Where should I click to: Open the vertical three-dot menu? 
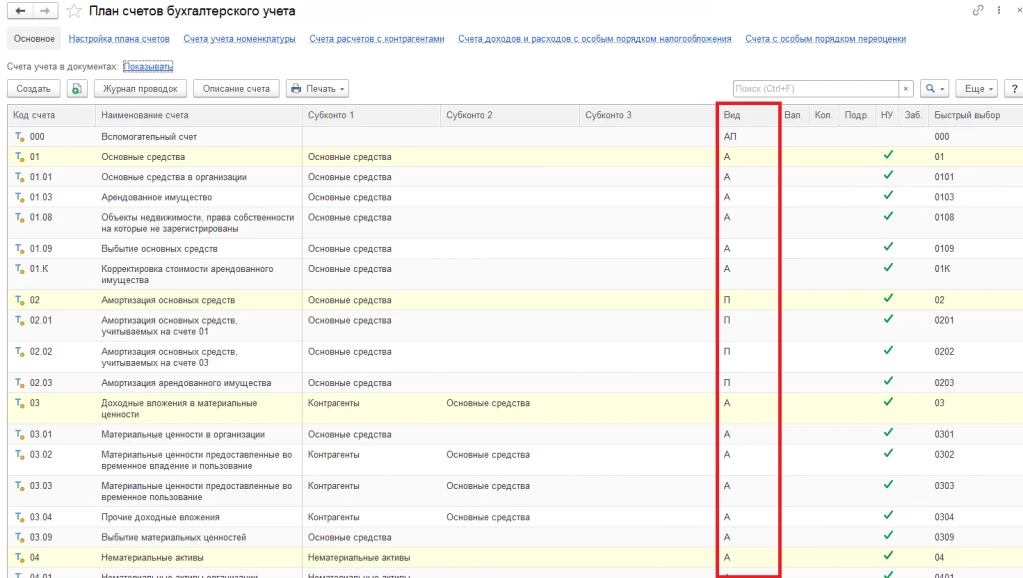pos(999,10)
